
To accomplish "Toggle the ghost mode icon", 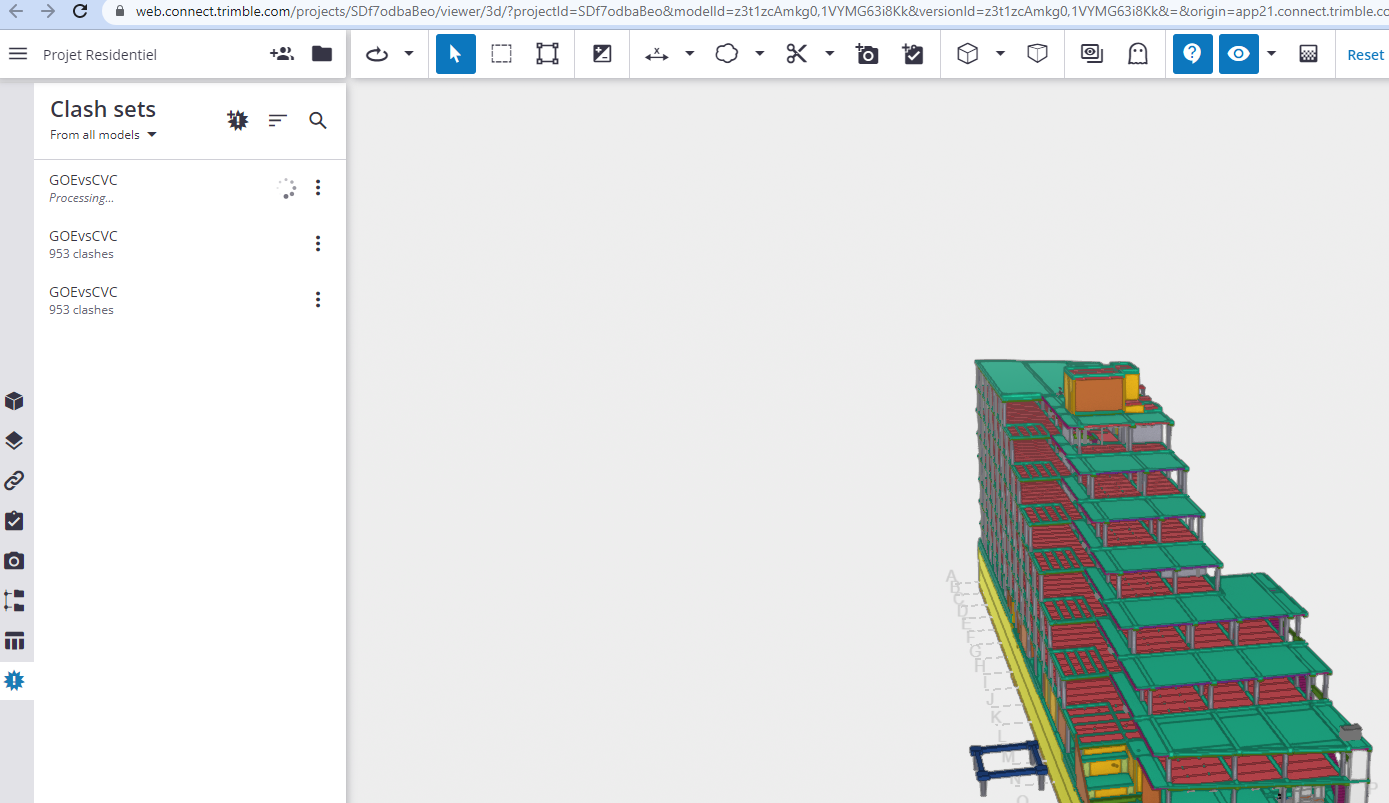I will click(1137, 54).
